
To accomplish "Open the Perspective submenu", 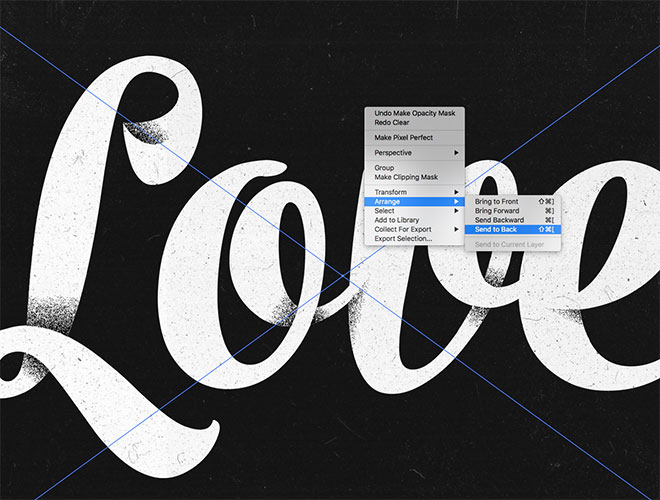I will tap(414, 153).
